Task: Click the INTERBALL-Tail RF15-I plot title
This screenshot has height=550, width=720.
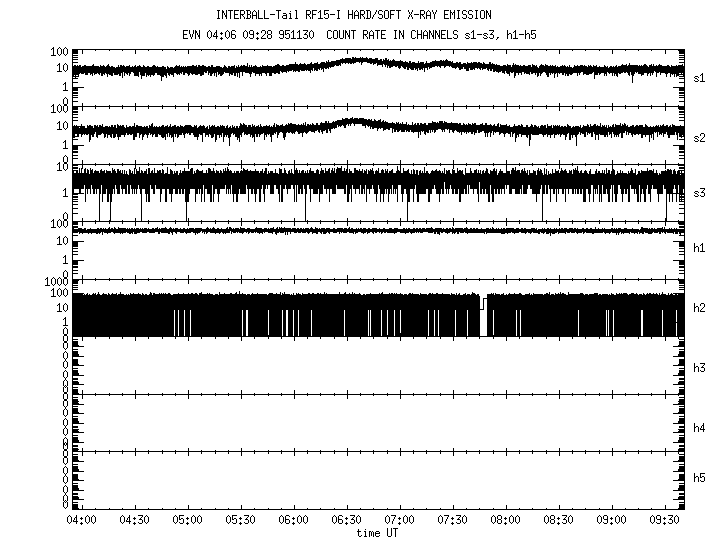Action: 353,15
